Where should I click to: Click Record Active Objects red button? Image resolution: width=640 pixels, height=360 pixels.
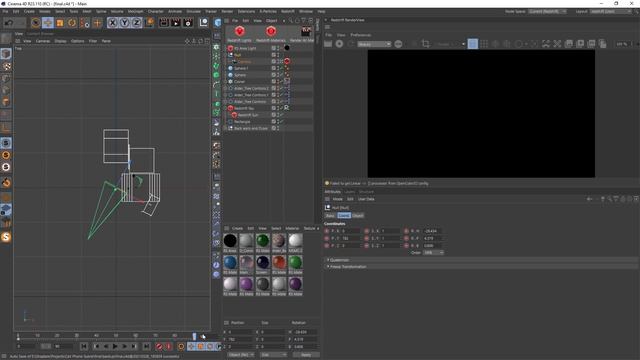tap(159, 347)
